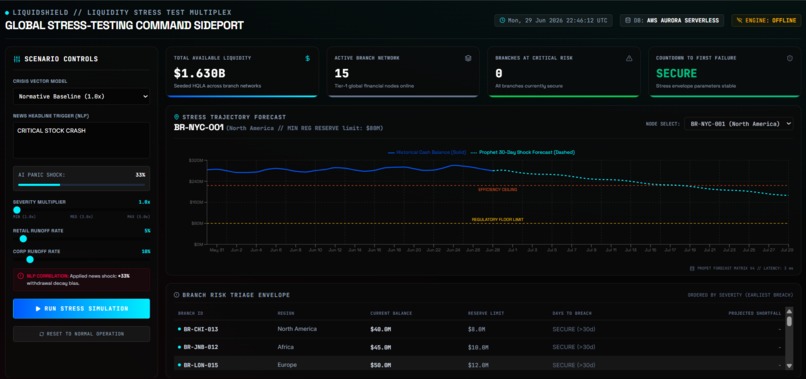Click the green SECURE countdown status
This screenshot has width=806, height=379.
[676, 74]
